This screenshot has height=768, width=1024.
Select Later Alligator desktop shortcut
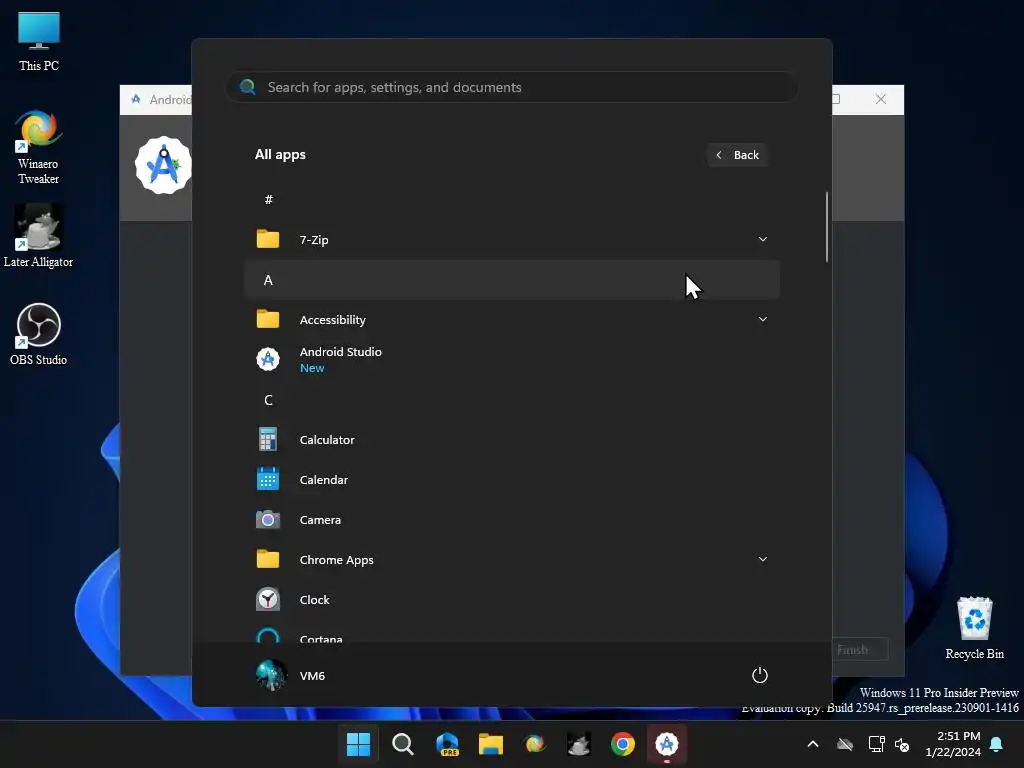tap(39, 236)
